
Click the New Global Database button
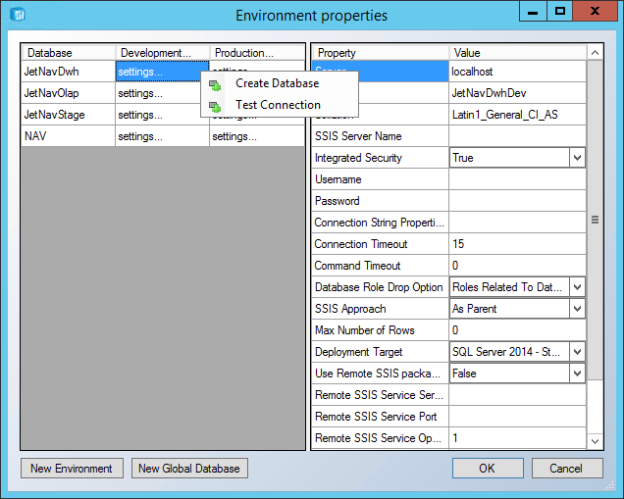[189, 468]
